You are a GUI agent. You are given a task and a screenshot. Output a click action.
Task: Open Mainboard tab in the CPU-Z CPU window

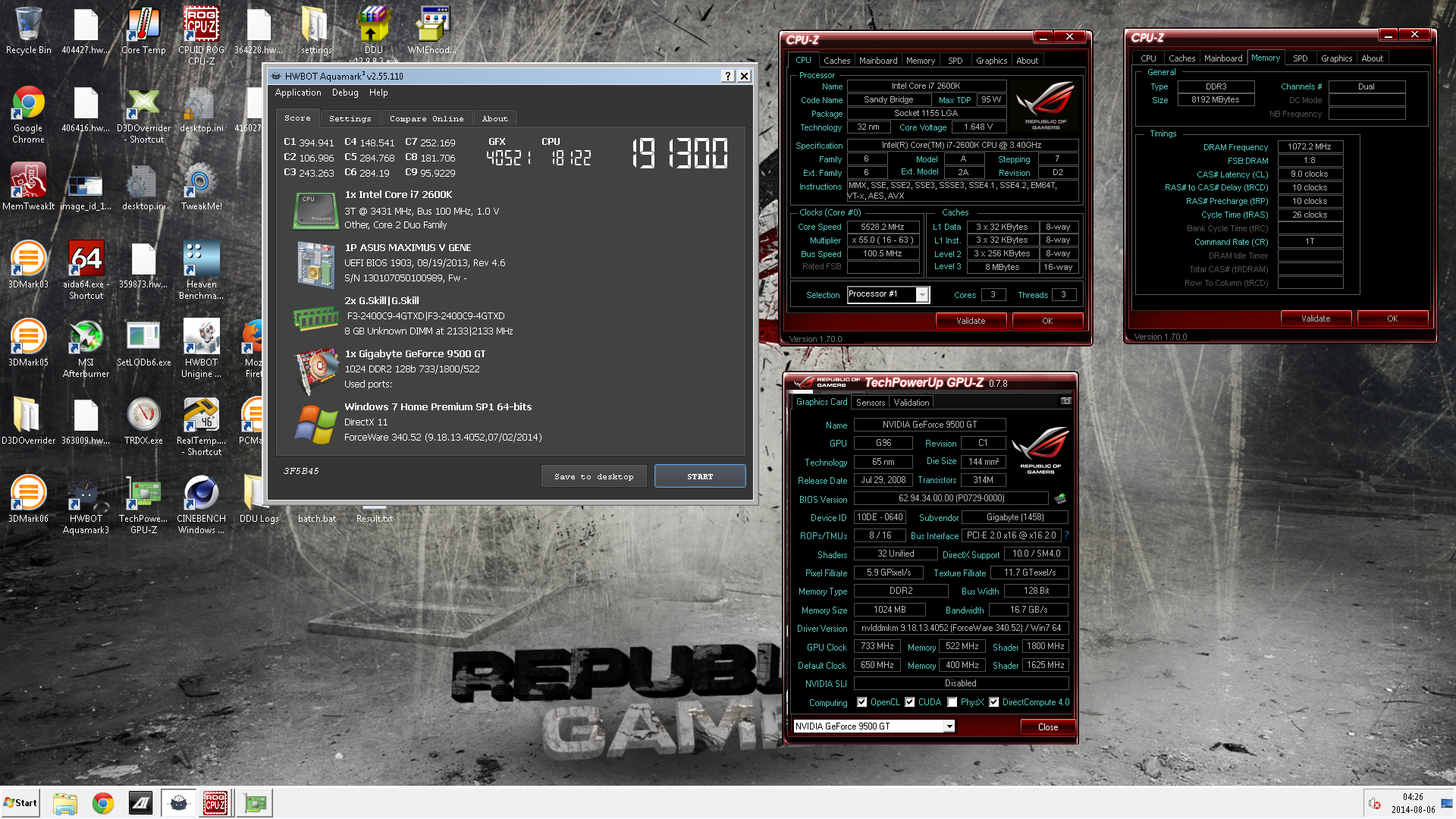877,61
